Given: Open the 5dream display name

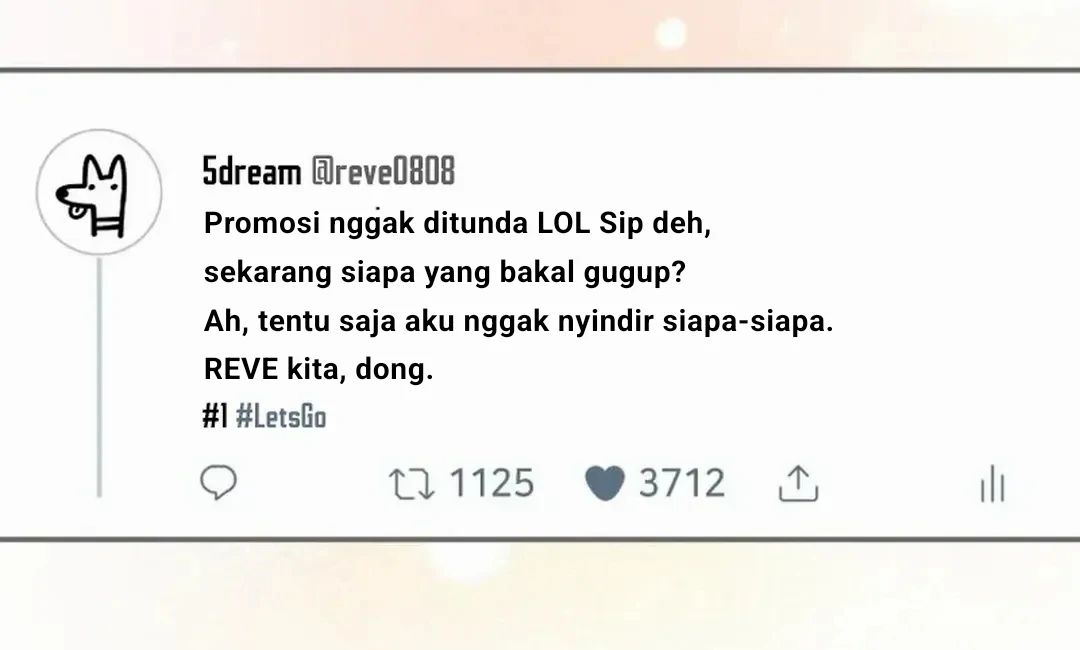Looking at the screenshot, I should (x=252, y=171).
